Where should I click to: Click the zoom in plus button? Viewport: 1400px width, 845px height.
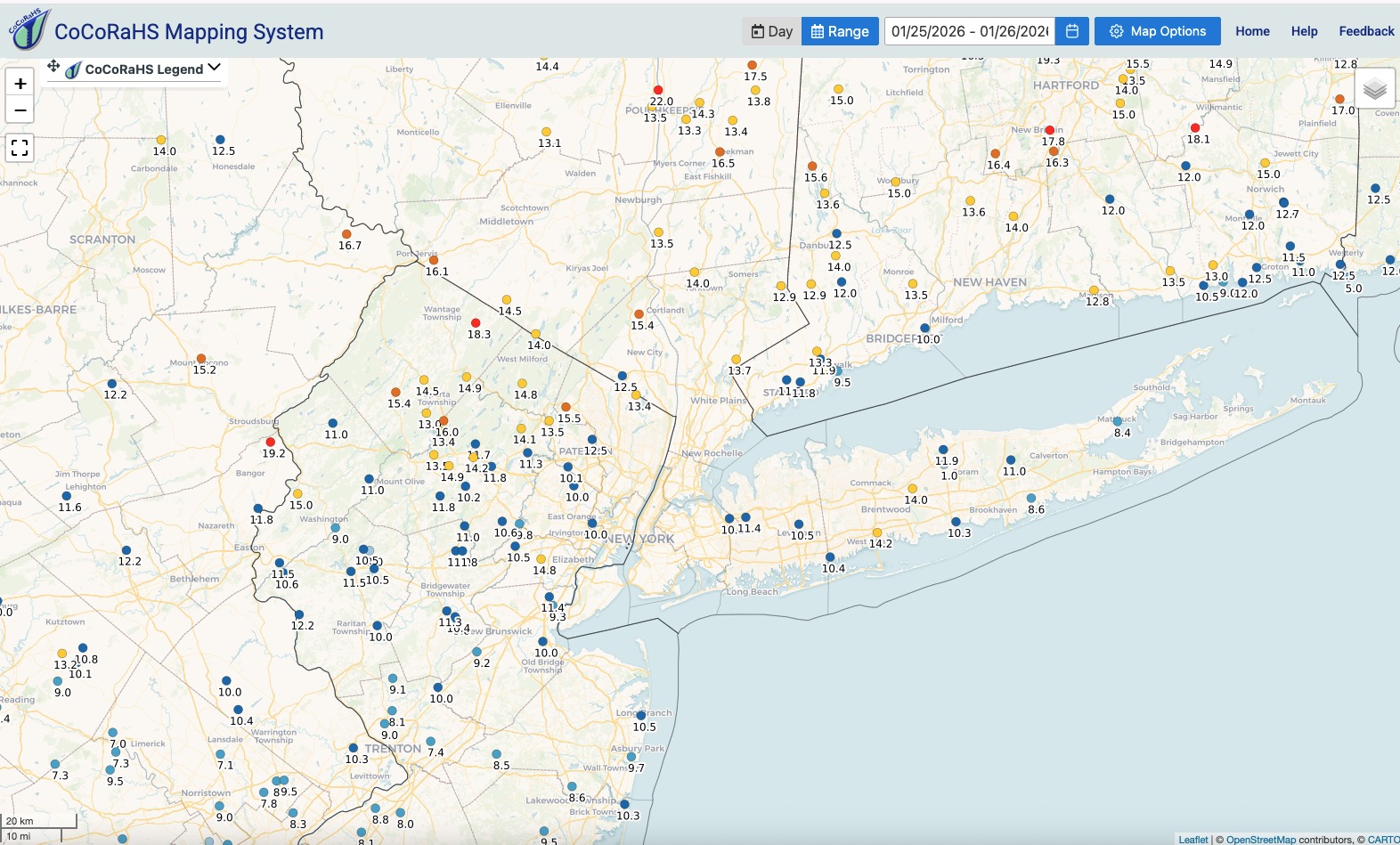coord(20,84)
